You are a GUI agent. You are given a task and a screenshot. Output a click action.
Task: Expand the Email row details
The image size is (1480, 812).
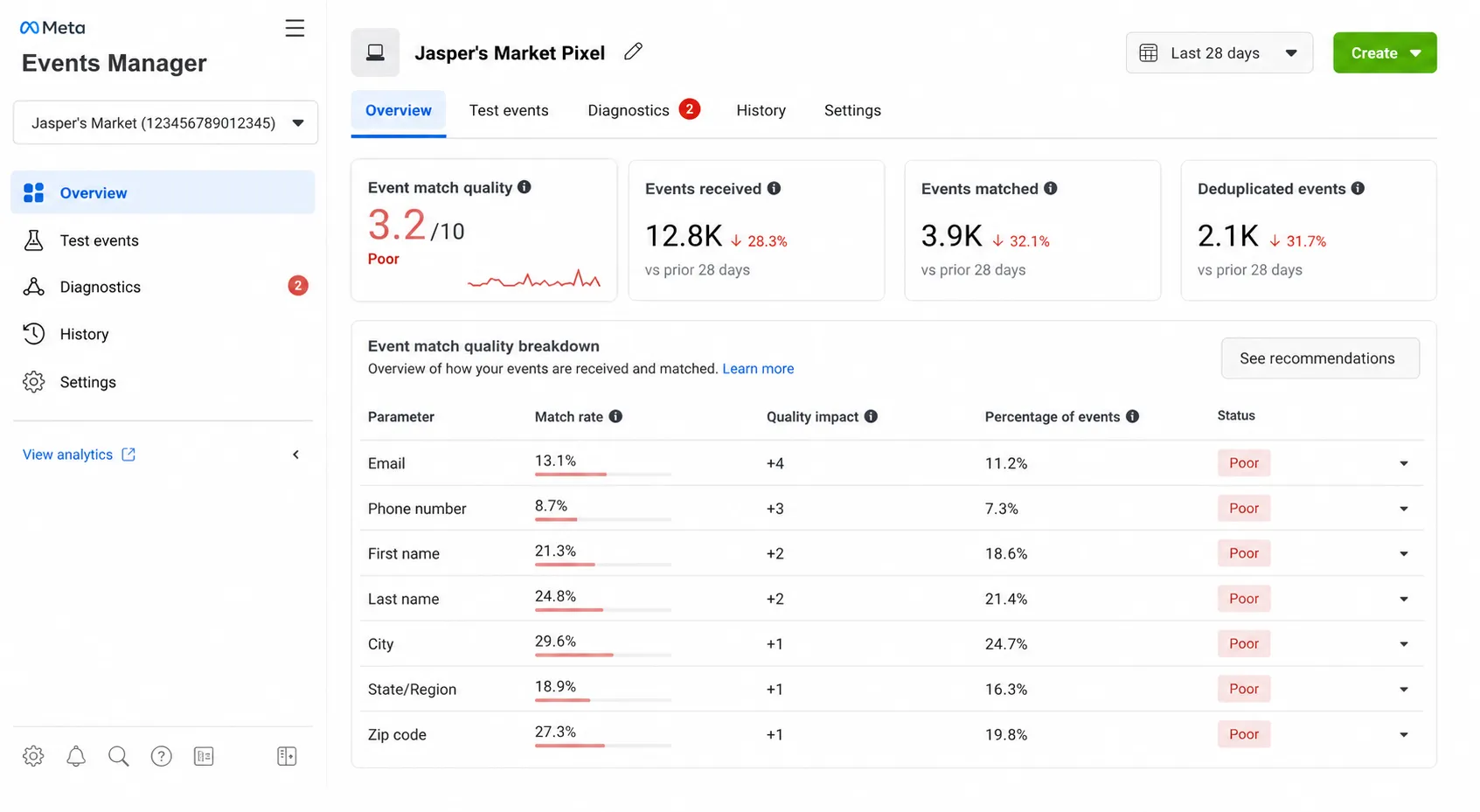[x=1403, y=463]
